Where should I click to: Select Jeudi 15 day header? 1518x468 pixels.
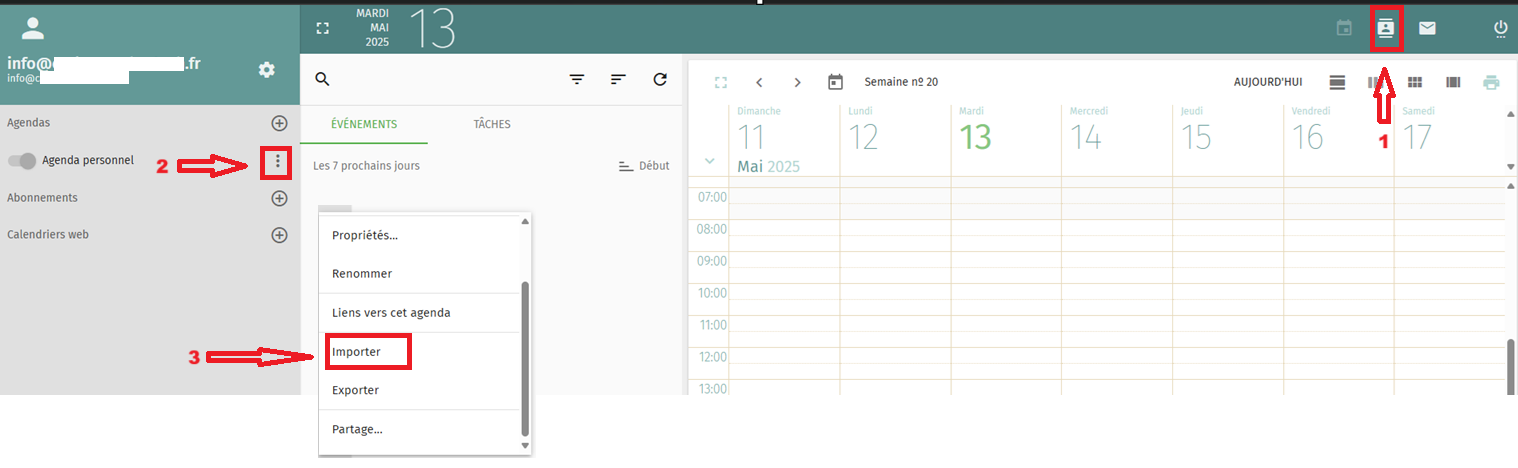click(x=1228, y=140)
